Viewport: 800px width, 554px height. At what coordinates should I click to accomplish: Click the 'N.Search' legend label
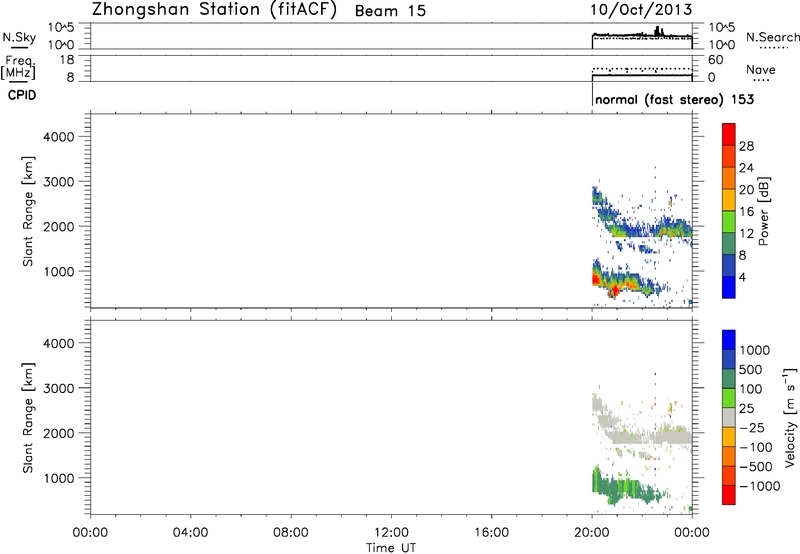click(x=772, y=37)
